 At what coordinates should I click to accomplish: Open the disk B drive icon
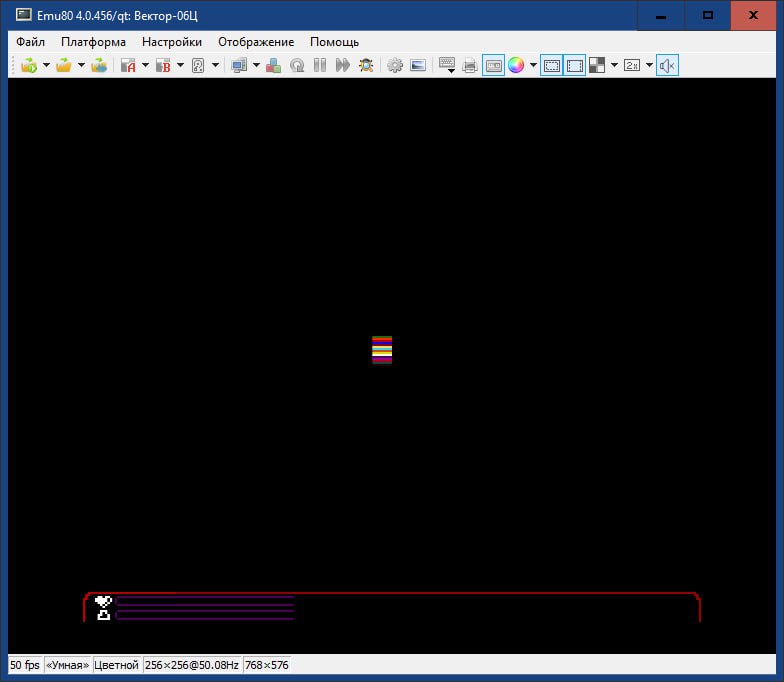(x=163, y=66)
